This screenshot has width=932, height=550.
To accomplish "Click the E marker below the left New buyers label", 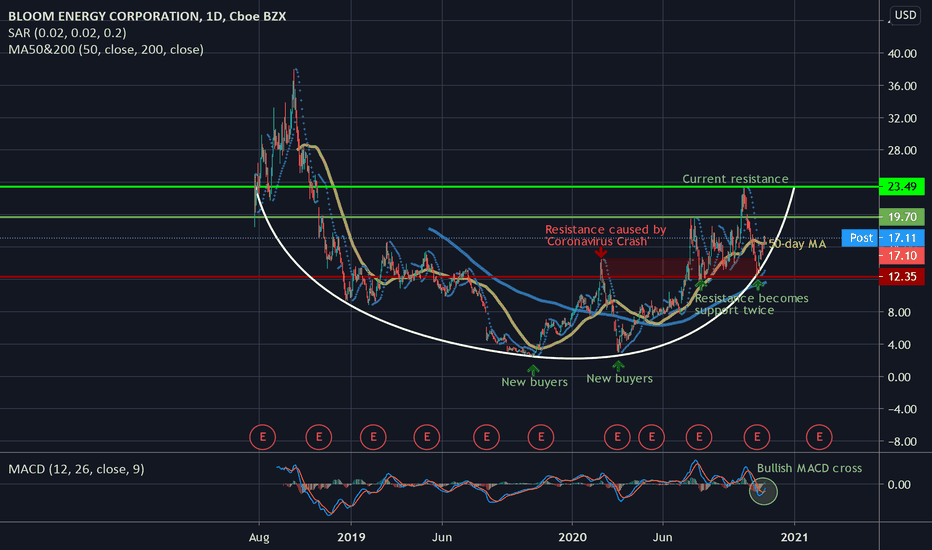I will (541, 437).
